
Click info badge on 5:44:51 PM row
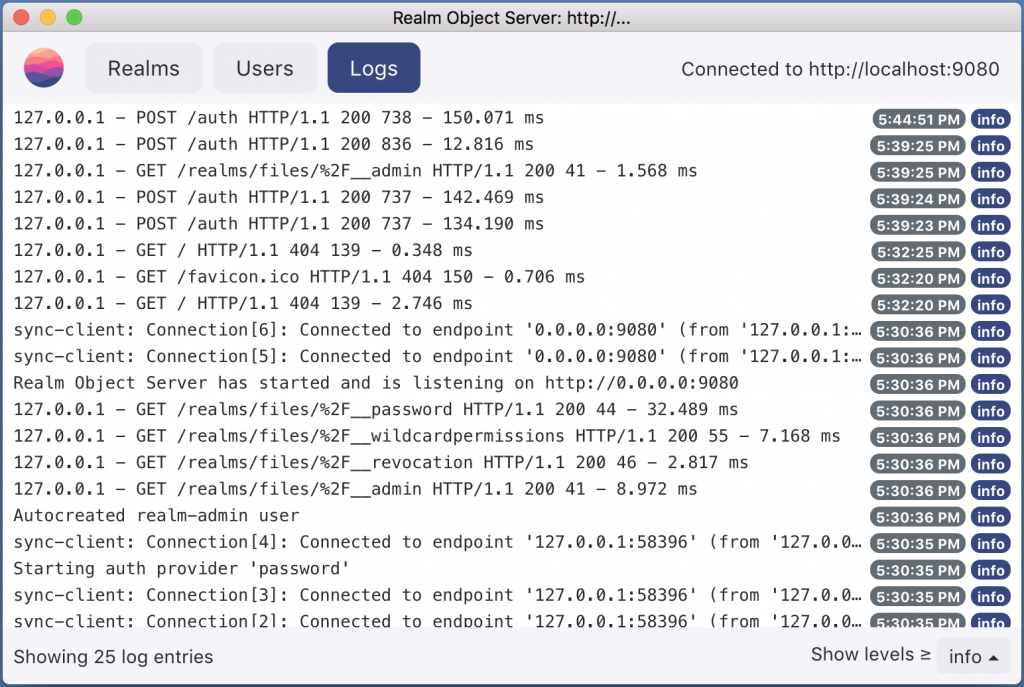[991, 120]
